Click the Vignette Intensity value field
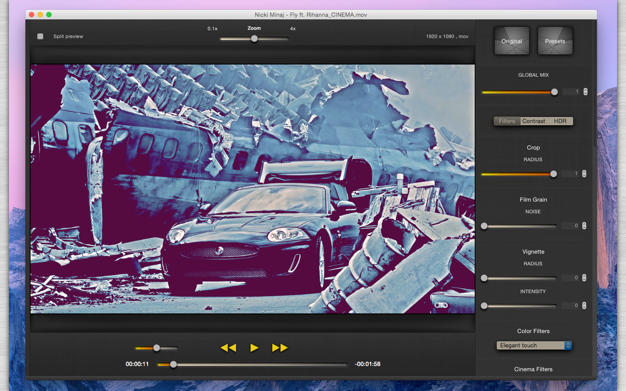The image size is (626, 391). (x=571, y=306)
